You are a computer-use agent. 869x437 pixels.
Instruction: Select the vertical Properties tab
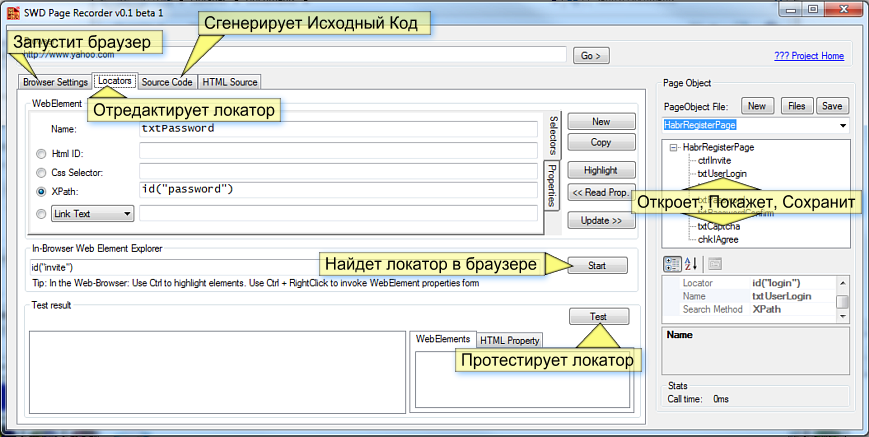click(551, 185)
